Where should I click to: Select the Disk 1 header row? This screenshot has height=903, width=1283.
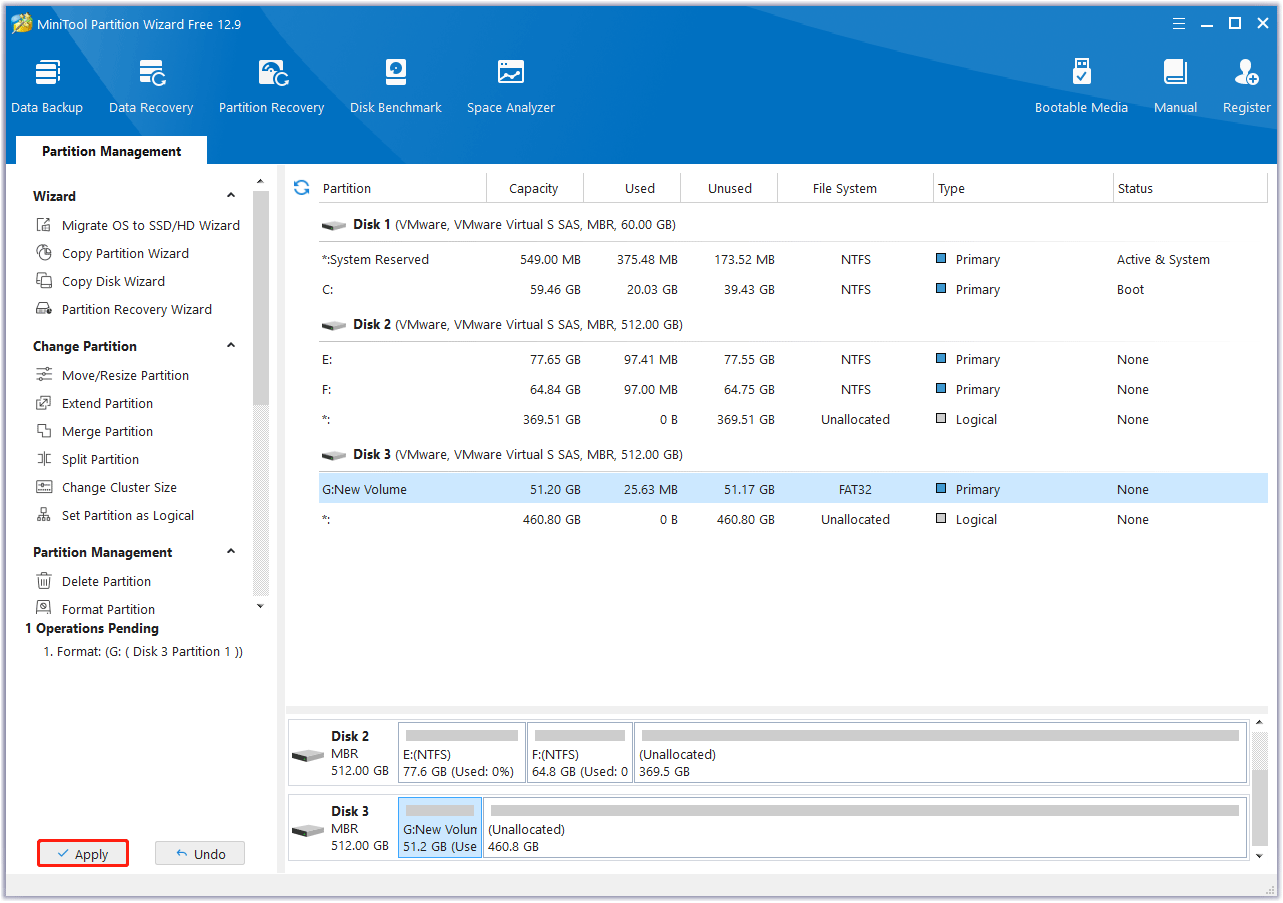click(x=793, y=225)
